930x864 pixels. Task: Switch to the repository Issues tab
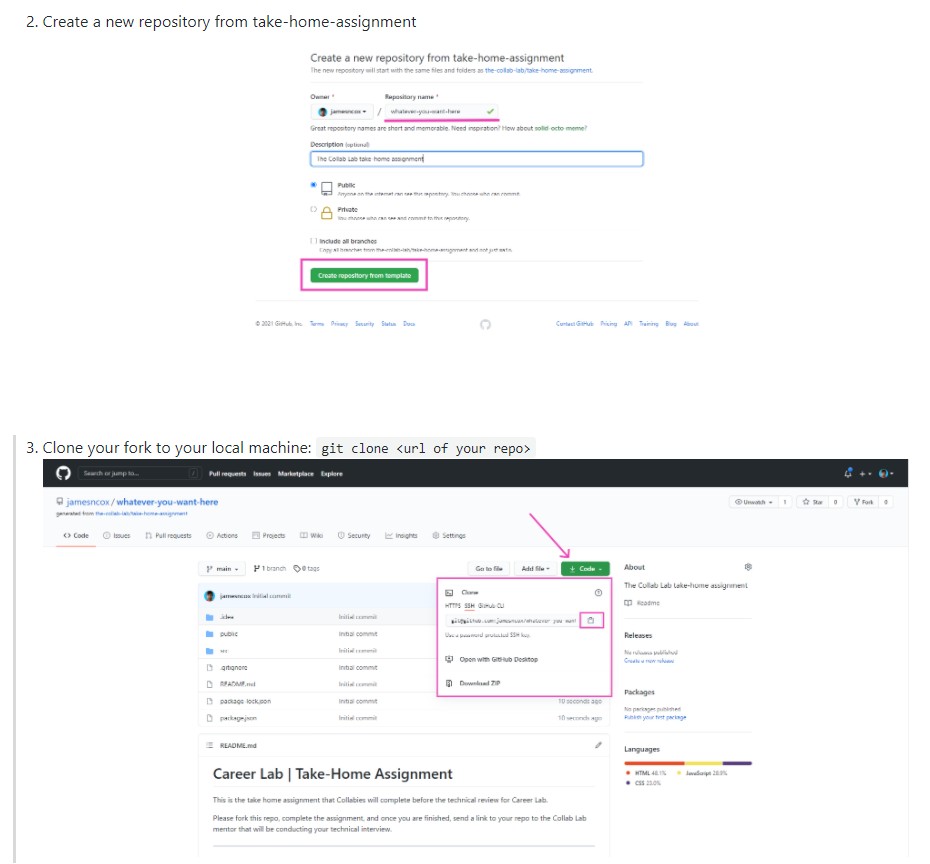tap(116, 535)
